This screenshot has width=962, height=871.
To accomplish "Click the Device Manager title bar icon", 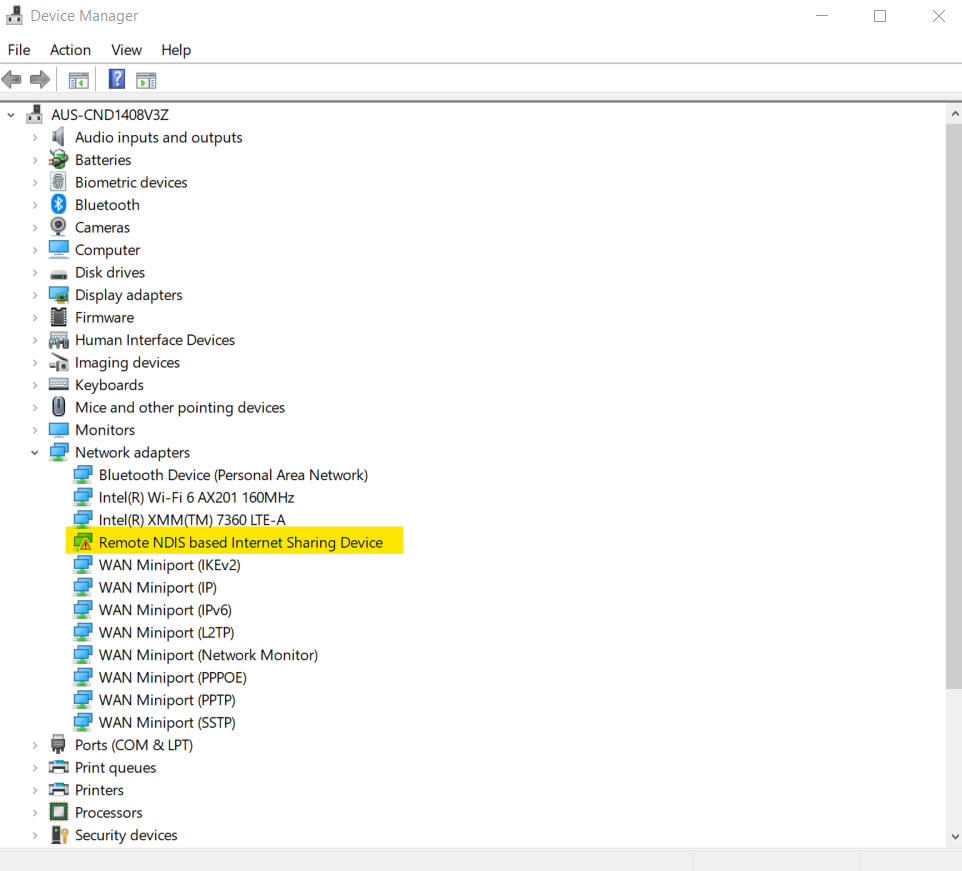I will [14, 15].
